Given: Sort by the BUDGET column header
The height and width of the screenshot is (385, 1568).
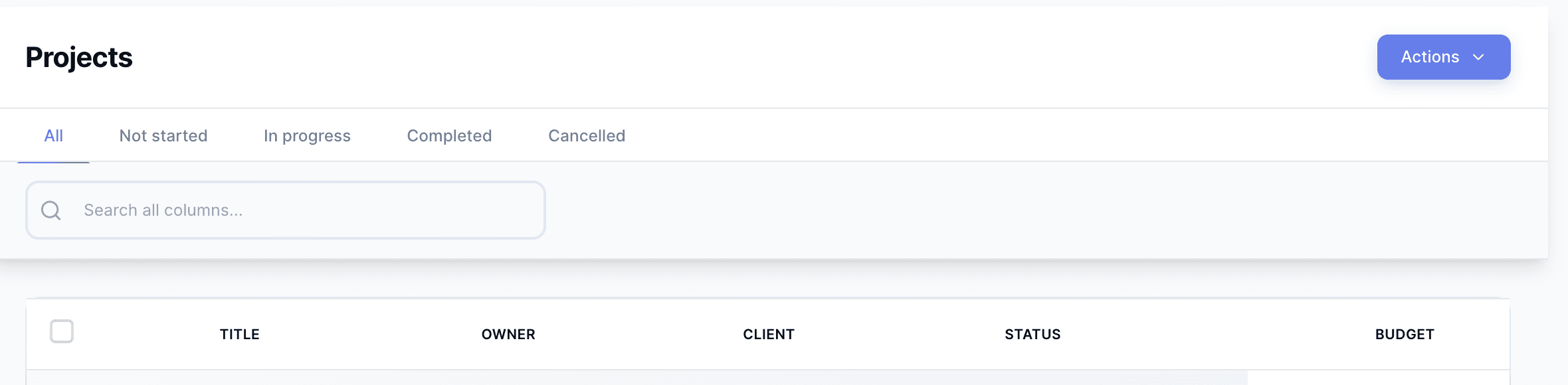Looking at the screenshot, I should pos(1405,335).
